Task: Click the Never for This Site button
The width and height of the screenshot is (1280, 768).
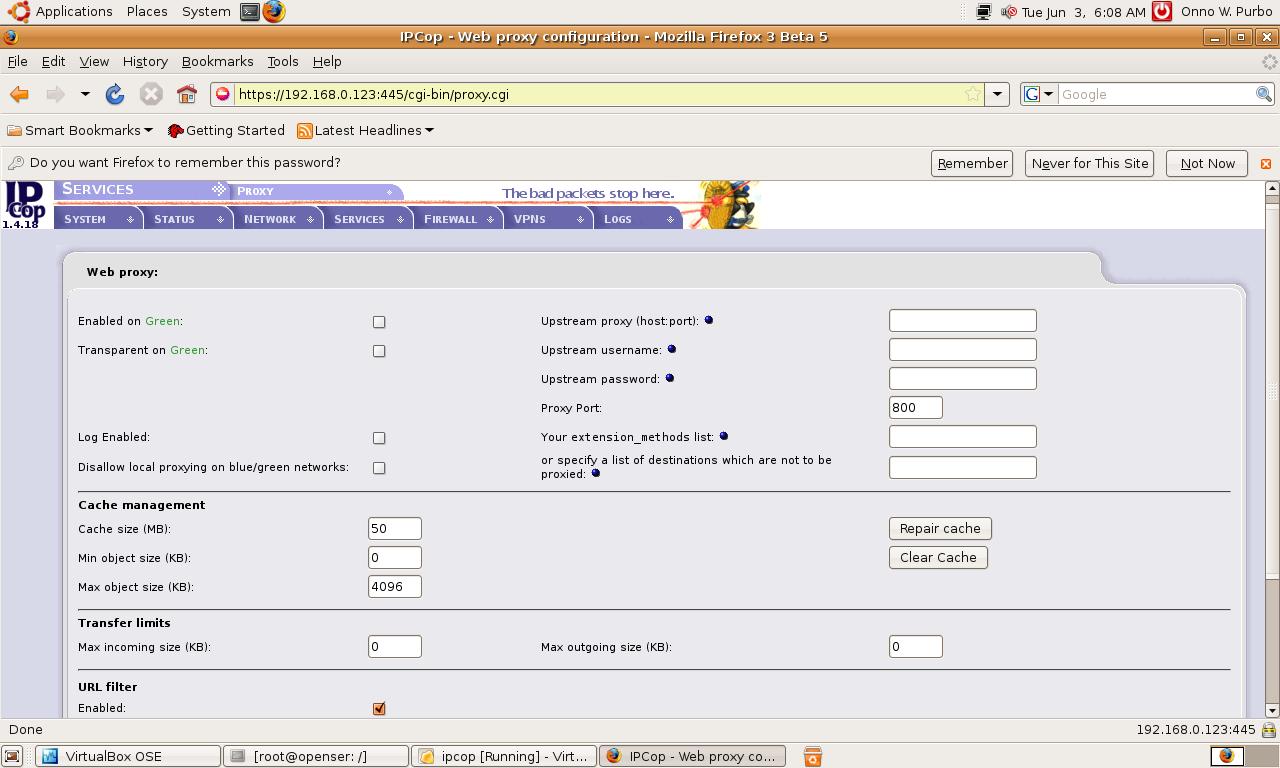Action: [x=1090, y=163]
